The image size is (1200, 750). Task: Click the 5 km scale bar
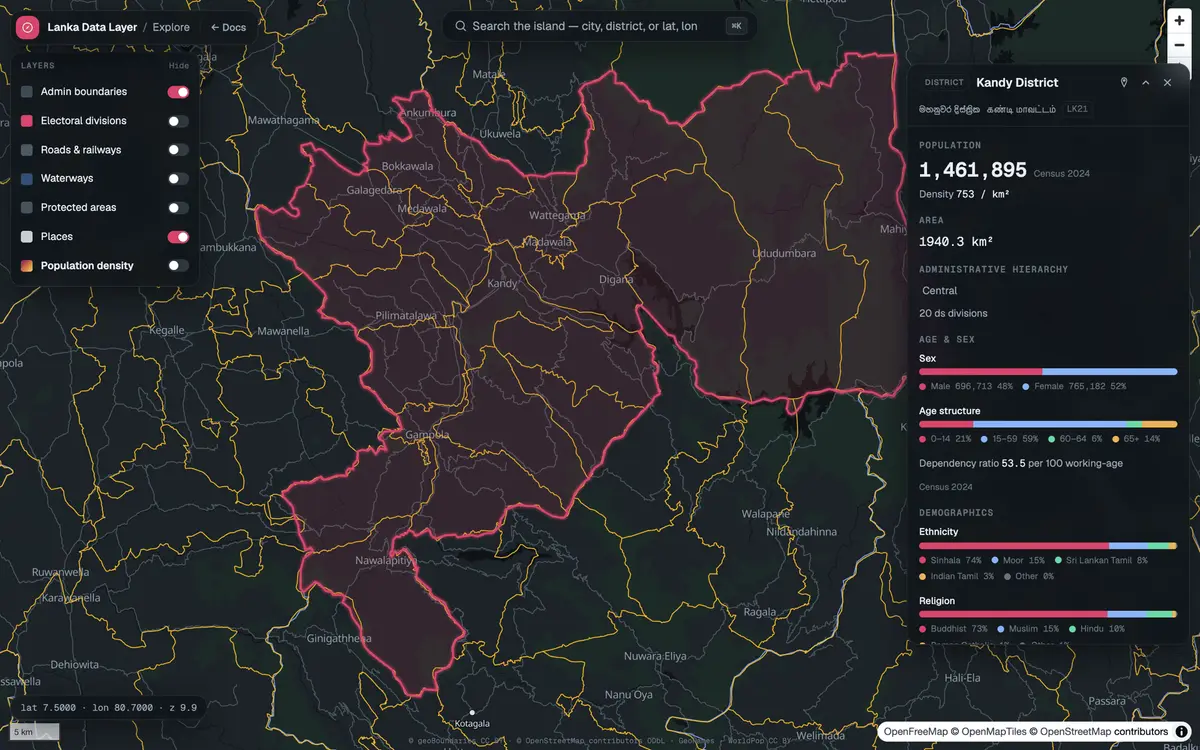click(35, 732)
